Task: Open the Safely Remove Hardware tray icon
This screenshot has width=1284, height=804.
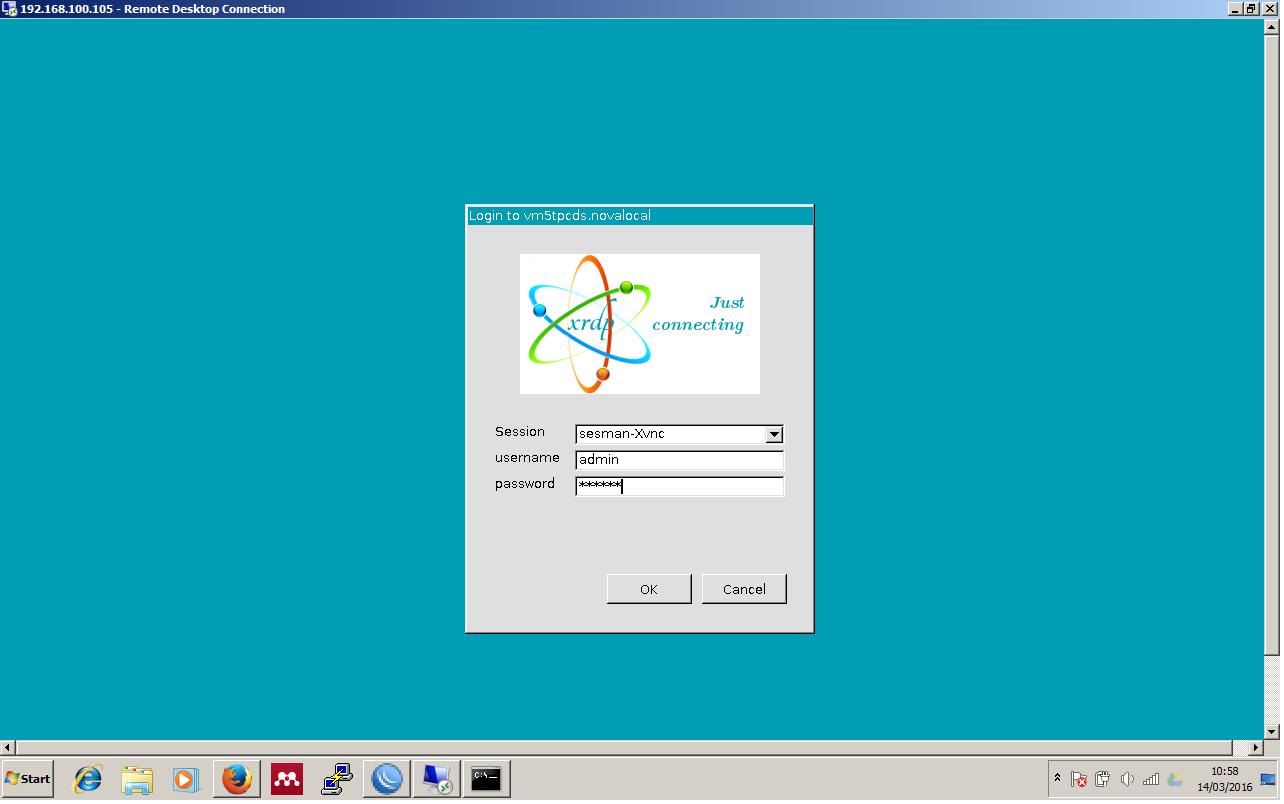Action: (x=1103, y=778)
